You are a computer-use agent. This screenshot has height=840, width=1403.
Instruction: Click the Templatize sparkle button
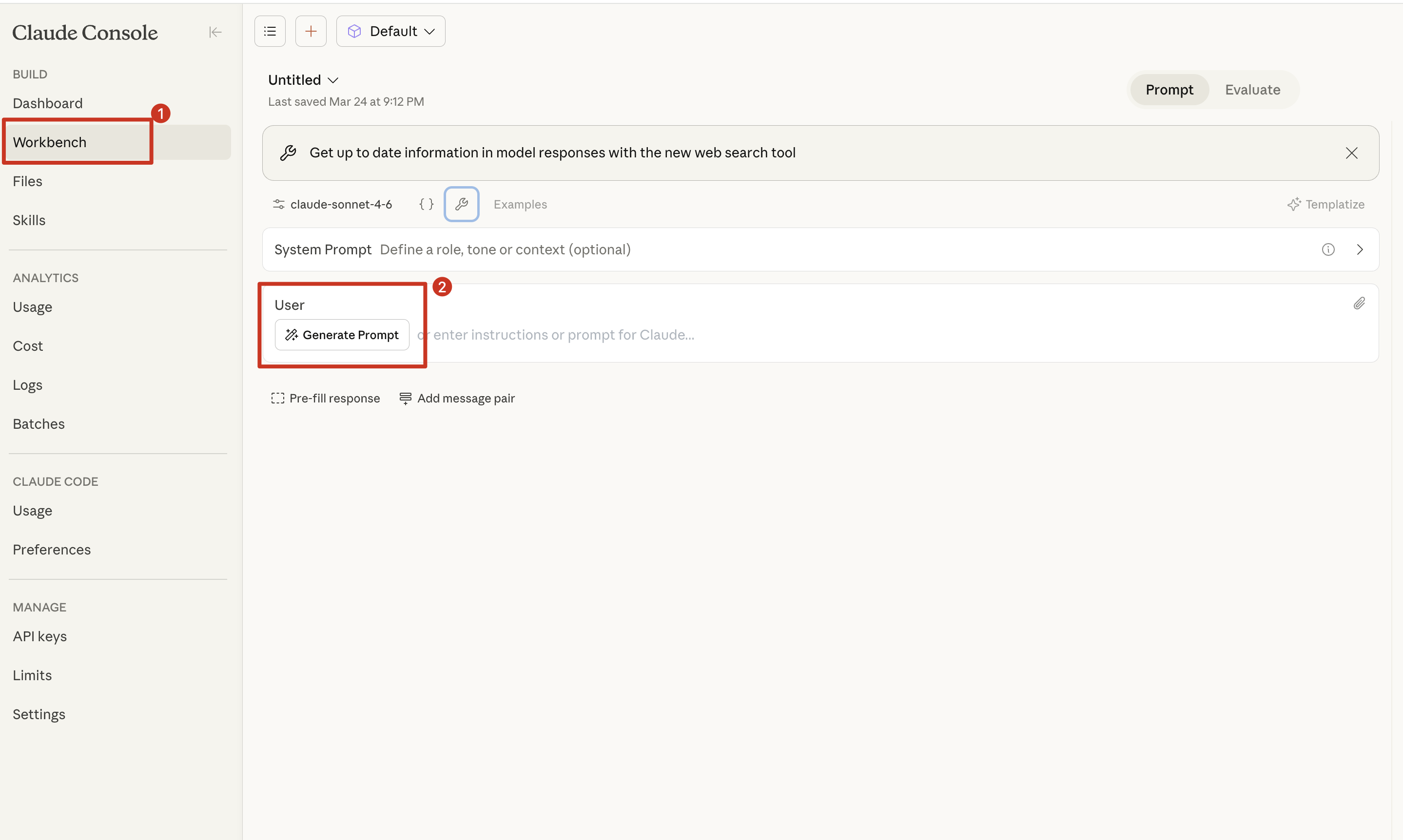[1325, 204]
